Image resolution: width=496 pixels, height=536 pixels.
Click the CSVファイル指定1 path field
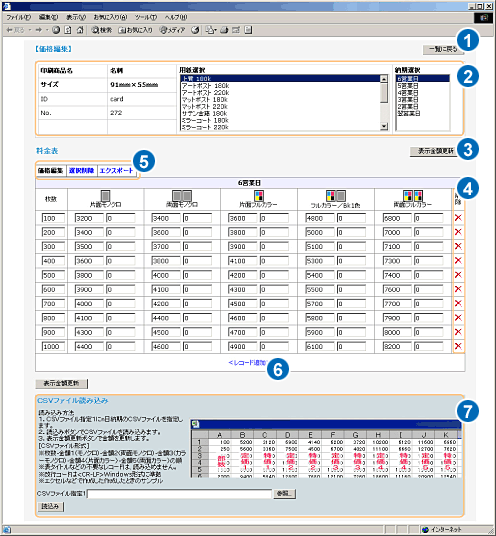(180, 494)
